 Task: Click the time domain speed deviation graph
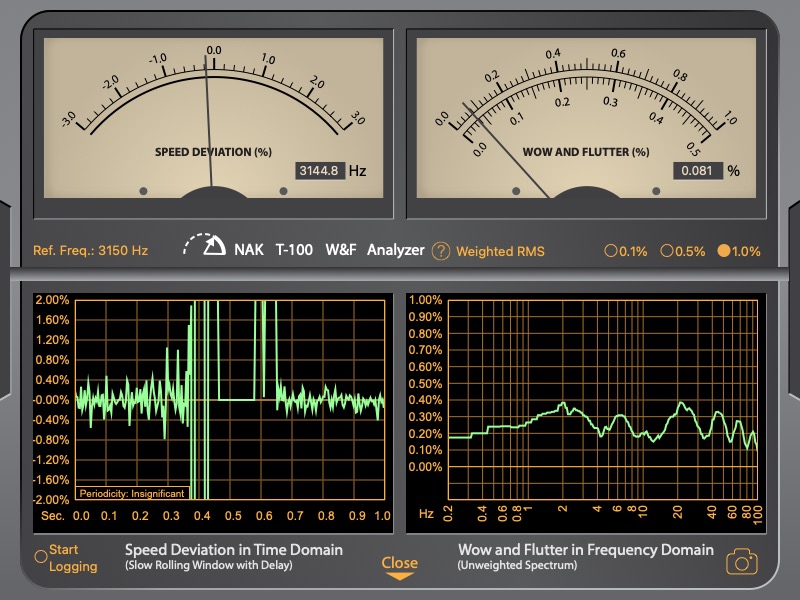click(x=230, y=400)
